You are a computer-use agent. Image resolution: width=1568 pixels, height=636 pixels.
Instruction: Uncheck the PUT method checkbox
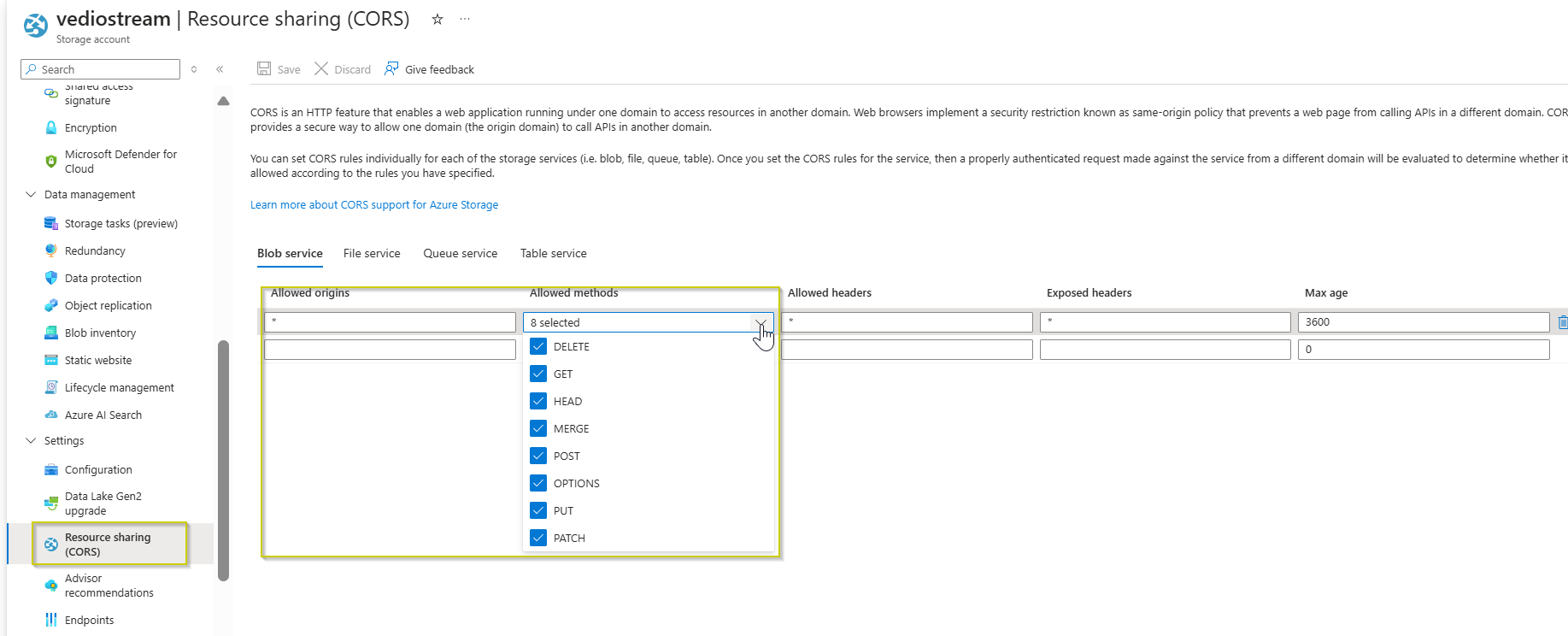point(538,510)
